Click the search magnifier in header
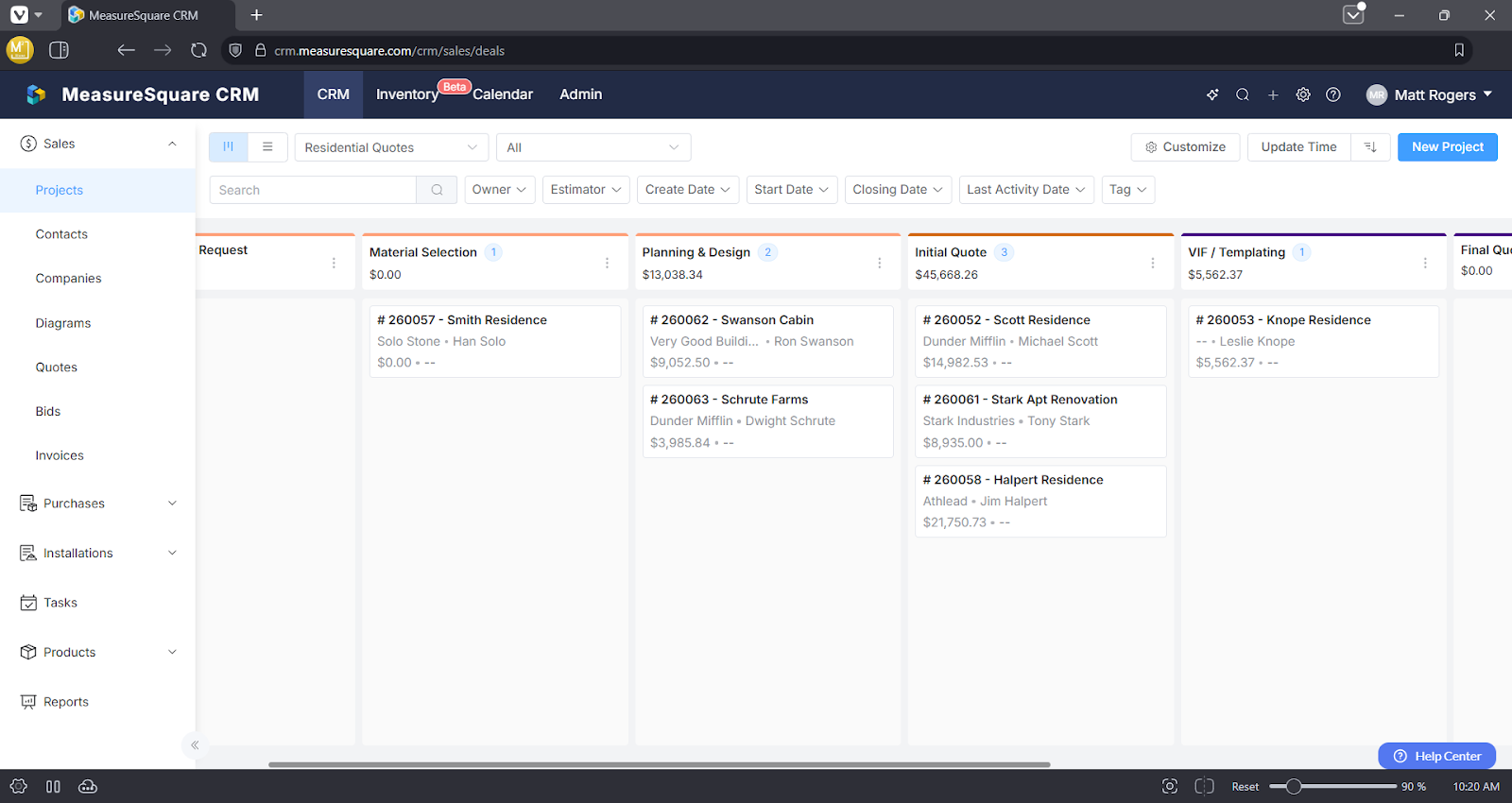 pyautogui.click(x=1243, y=94)
